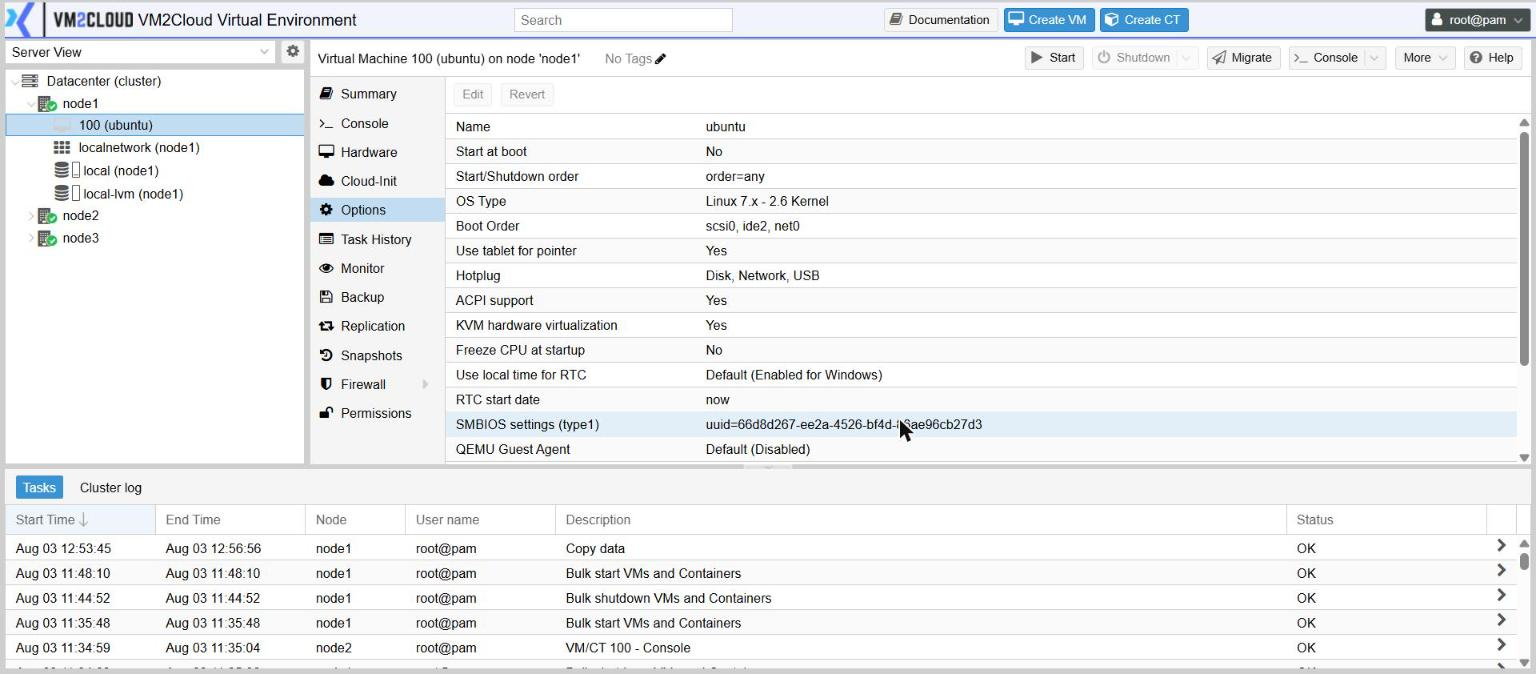Screen dimensions: 1536x674
Task: Click the Create CT button
Action: tap(1144, 19)
